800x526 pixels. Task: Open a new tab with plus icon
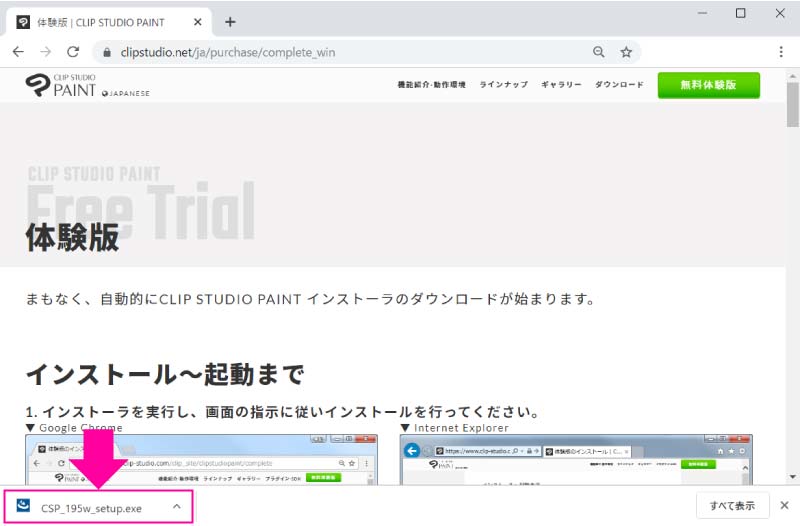[x=230, y=21]
